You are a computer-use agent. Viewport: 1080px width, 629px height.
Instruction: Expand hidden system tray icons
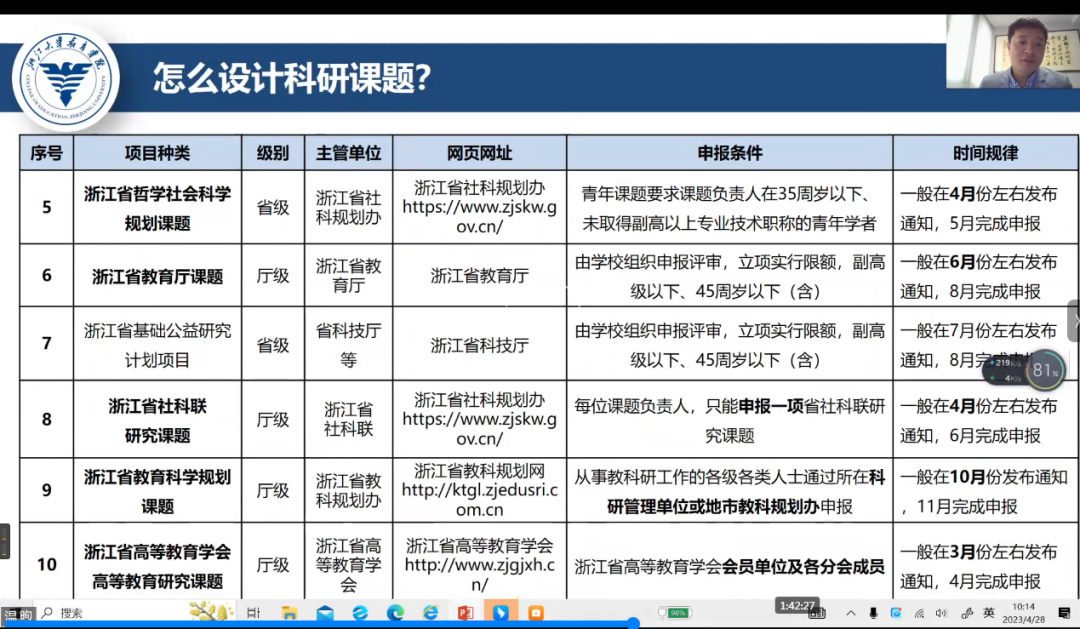[851, 613]
